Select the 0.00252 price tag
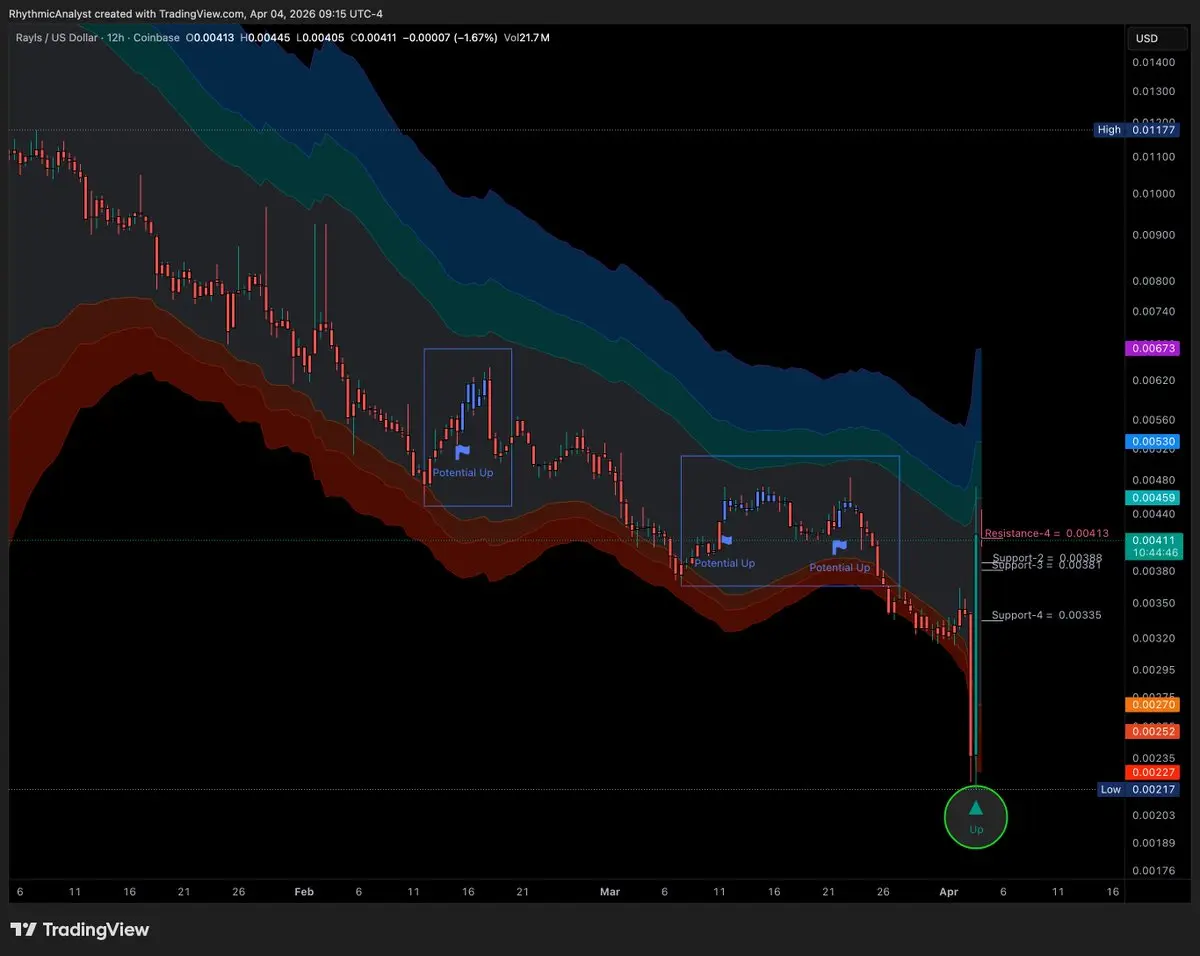This screenshot has width=1200, height=956. (x=1152, y=732)
